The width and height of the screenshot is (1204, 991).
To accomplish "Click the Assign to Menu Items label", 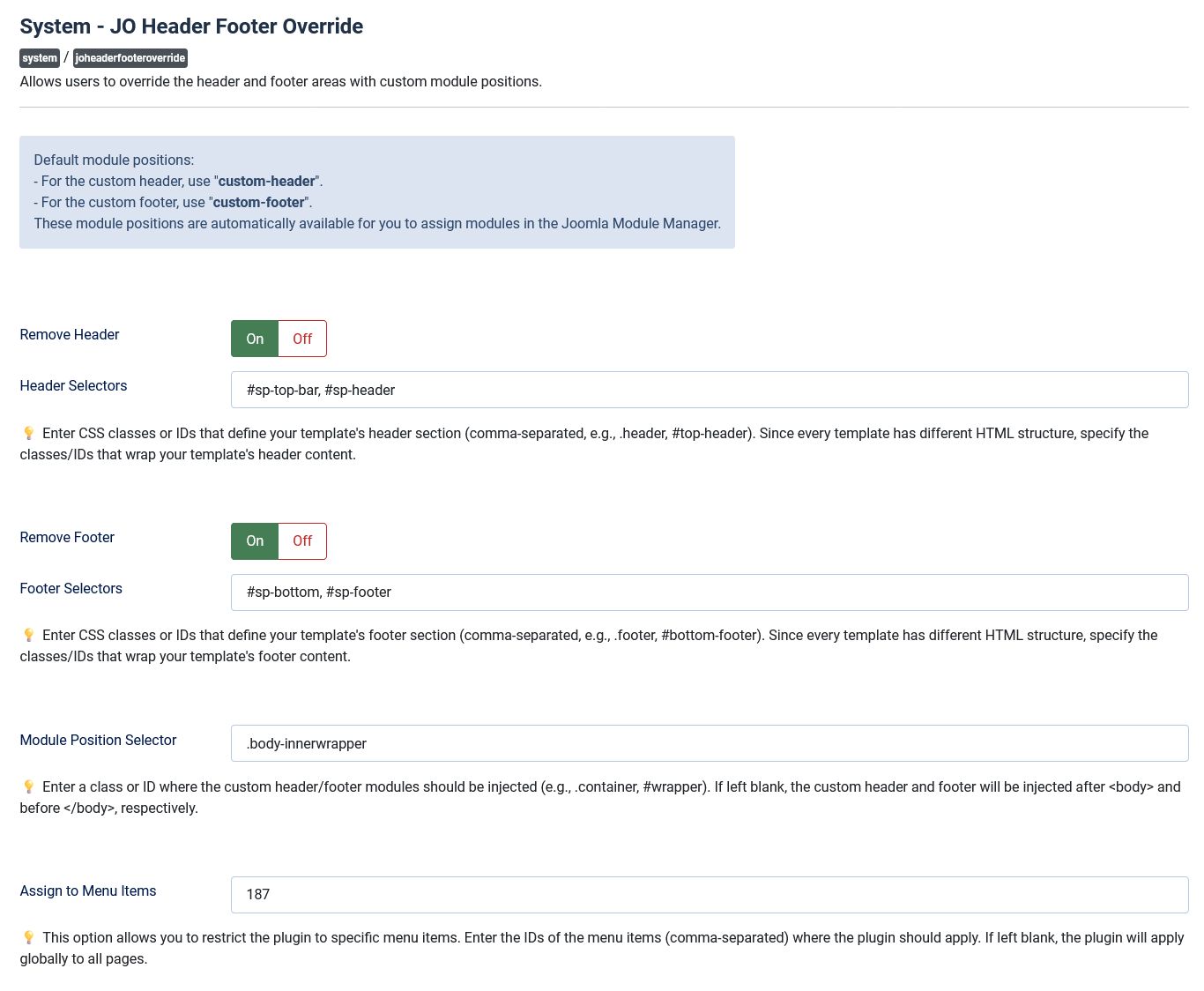I will coord(88,890).
